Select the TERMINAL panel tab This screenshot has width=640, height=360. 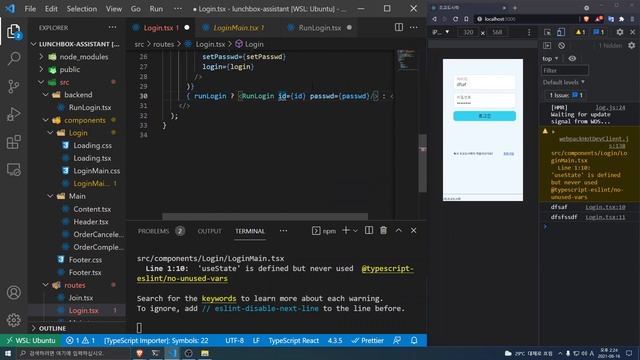point(250,231)
